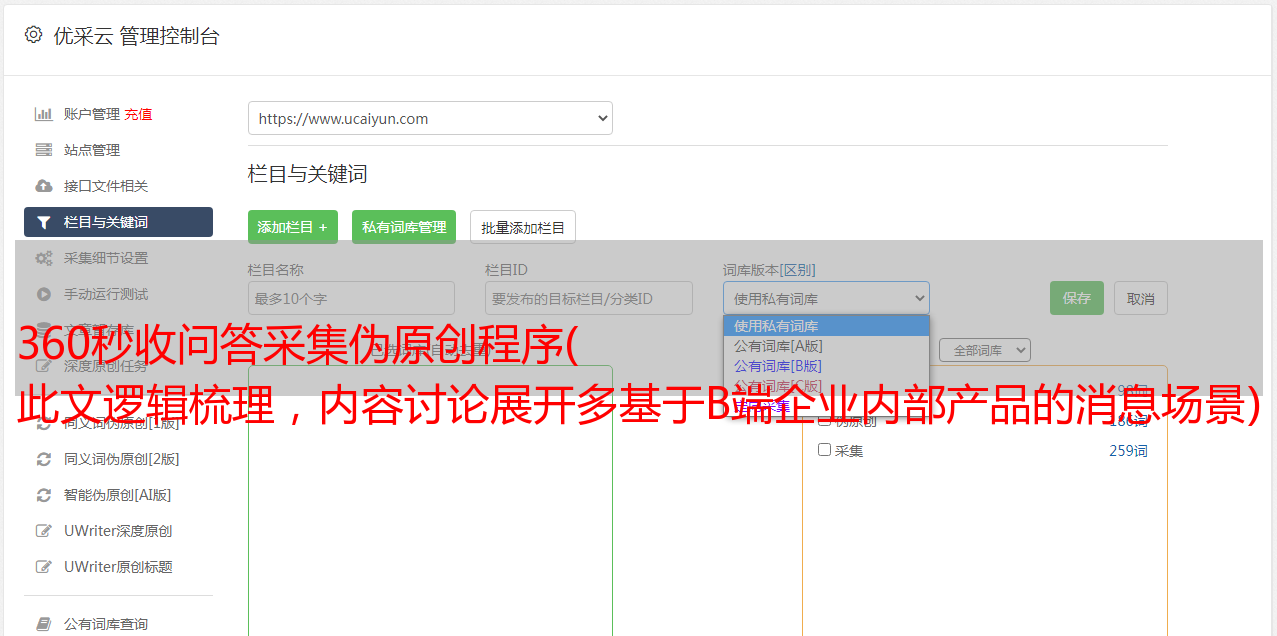Click the 优采云 管理控制台 title text
The width and height of the screenshot is (1277, 636).
click(136, 36)
